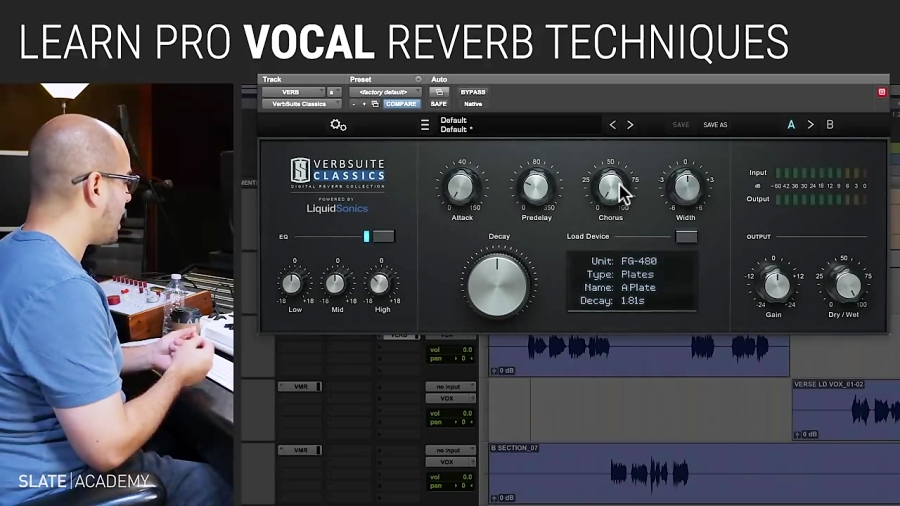This screenshot has height=506, width=900.
Task: Open the VerbSuite Classics plugin selector
Action: (x=302, y=104)
